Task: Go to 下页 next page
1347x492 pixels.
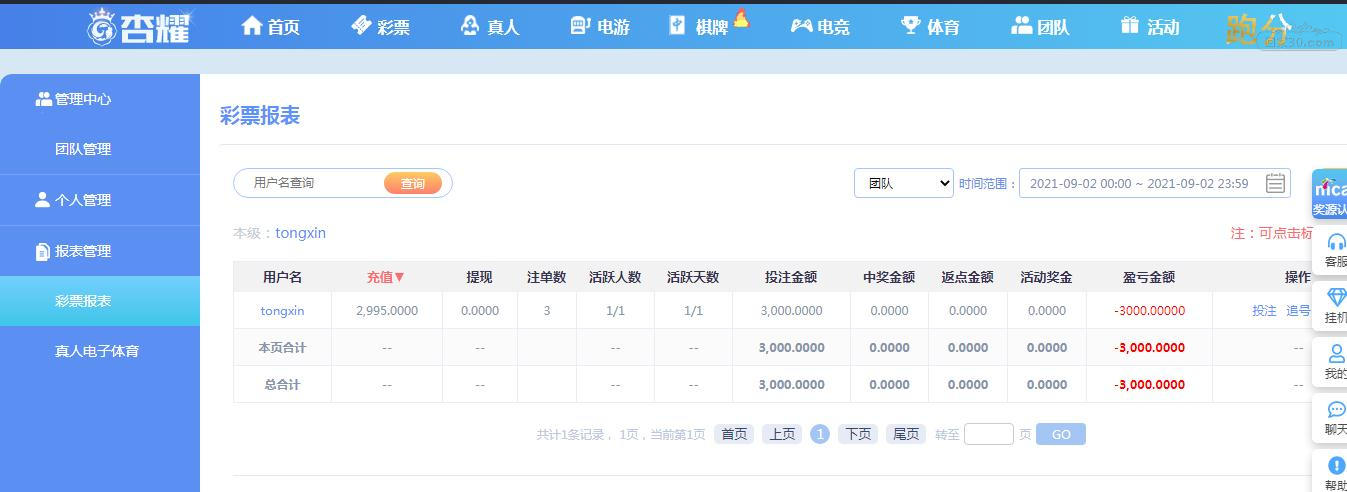Action: click(858, 434)
